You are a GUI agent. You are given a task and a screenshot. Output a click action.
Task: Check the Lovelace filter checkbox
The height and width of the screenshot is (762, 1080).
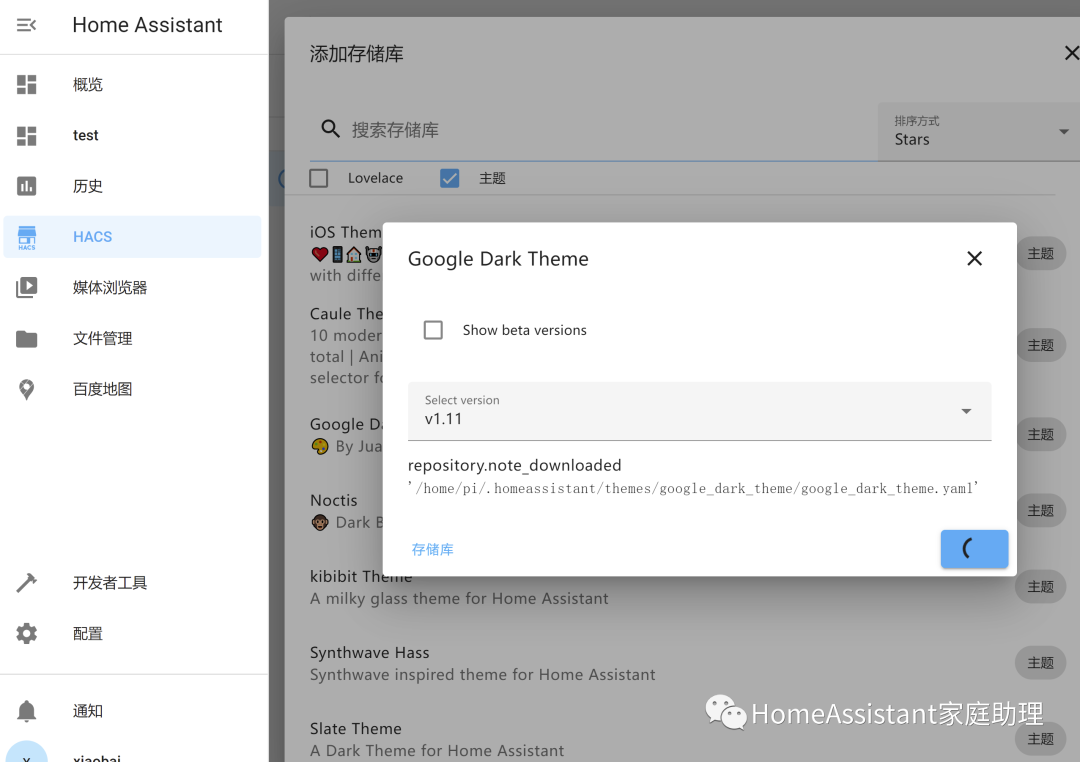[318, 178]
